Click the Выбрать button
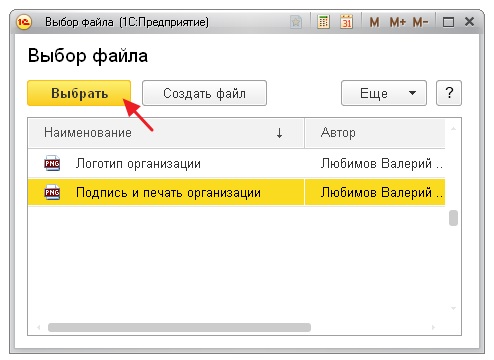The image size is (494, 360). [79, 93]
